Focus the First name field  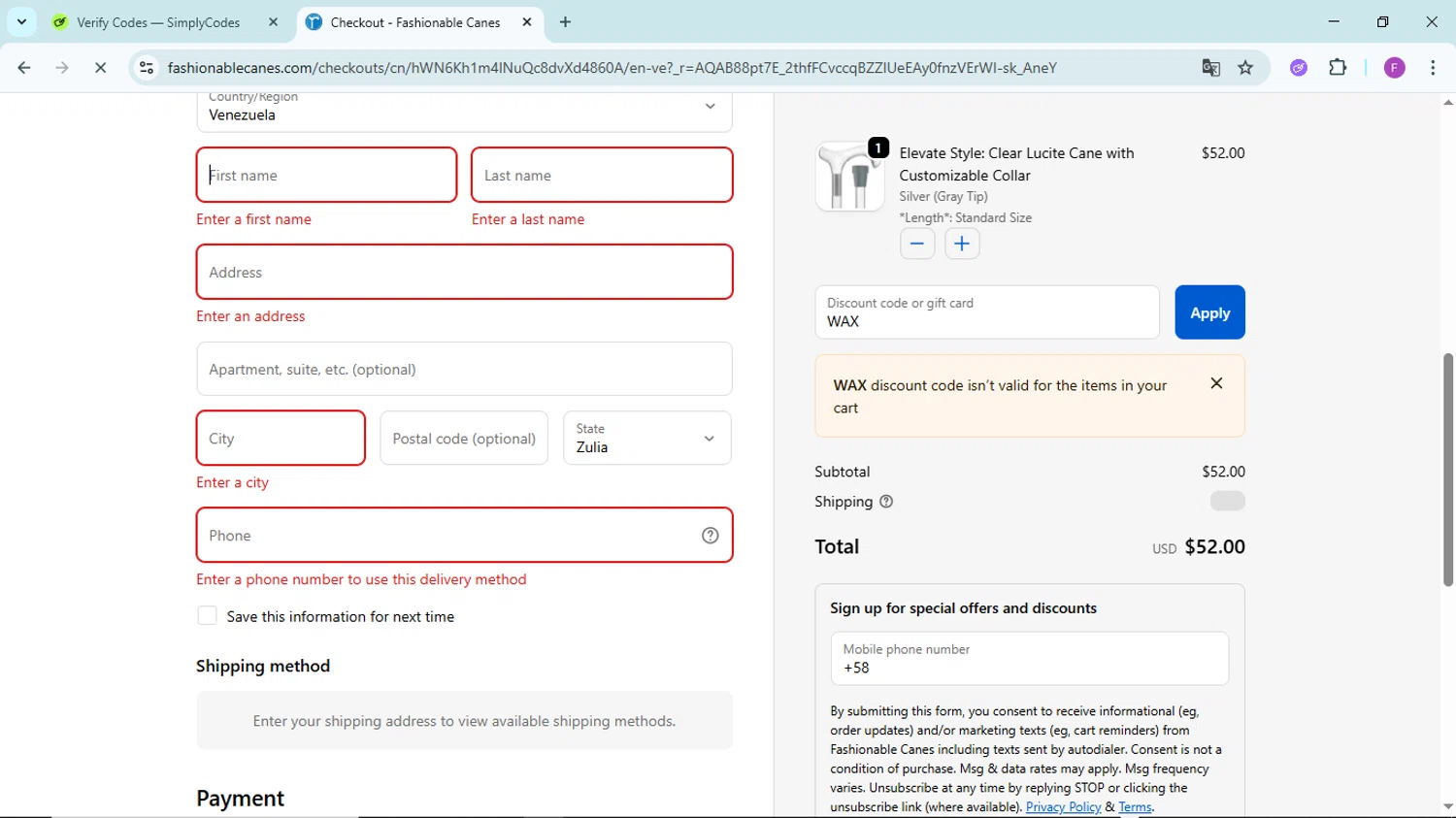tap(326, 175)
